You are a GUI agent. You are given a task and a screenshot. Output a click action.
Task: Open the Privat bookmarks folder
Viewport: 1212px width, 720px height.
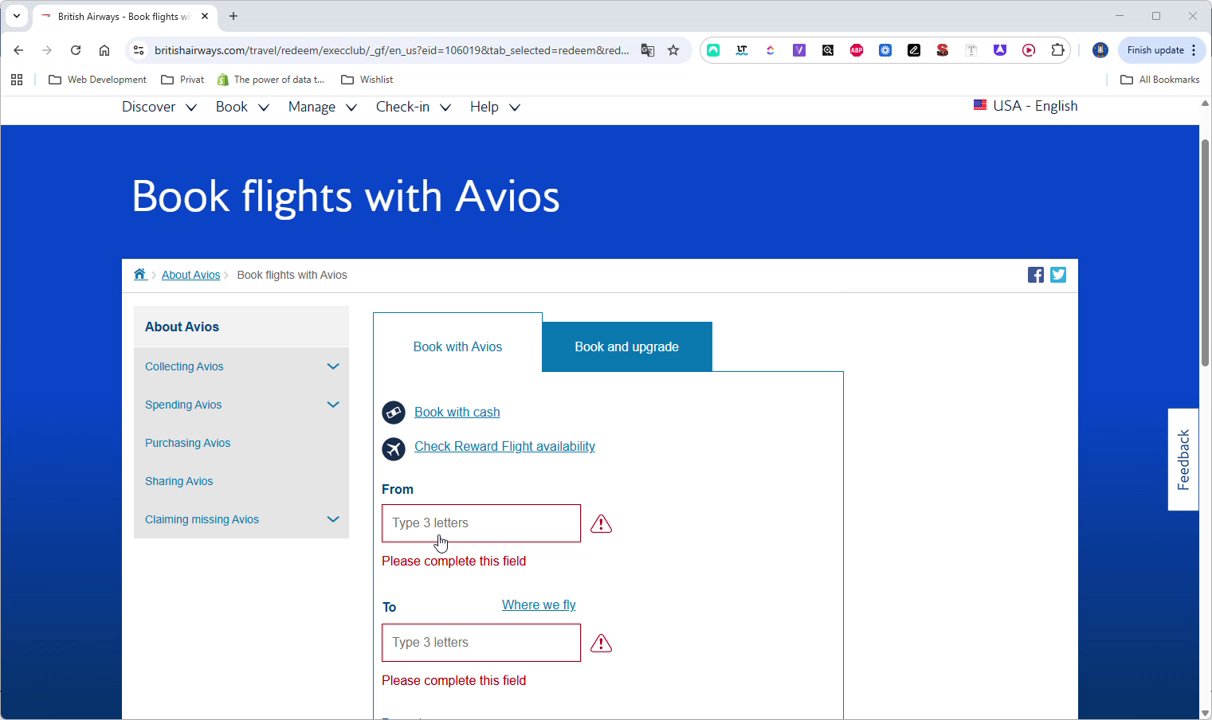(x=182, y=79)
